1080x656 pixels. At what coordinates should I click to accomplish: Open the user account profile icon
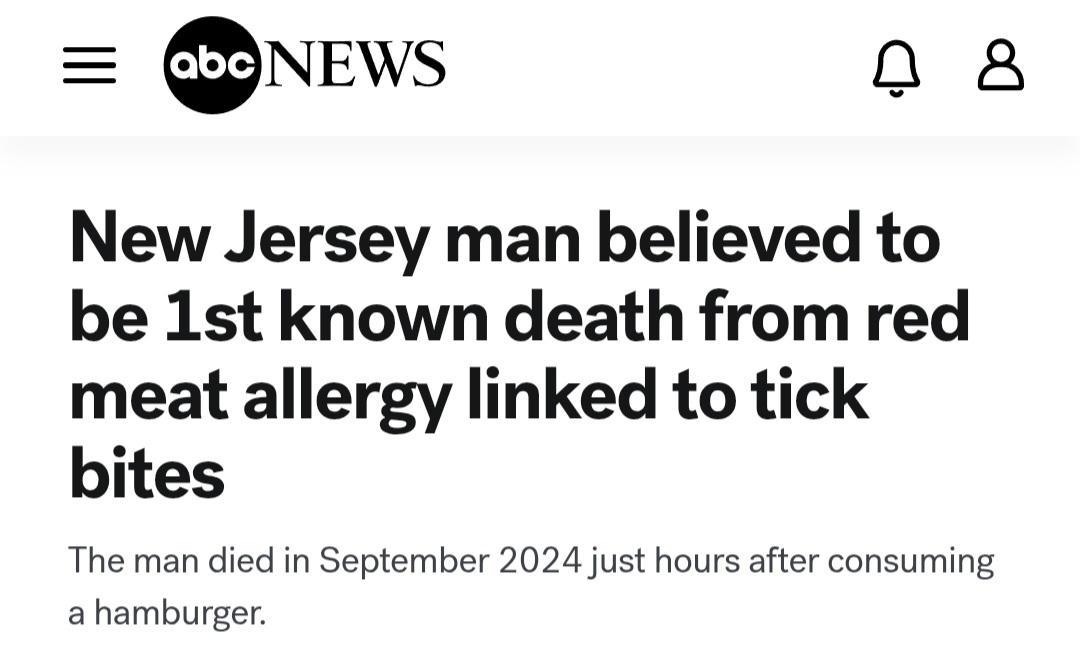click(1000, 66)
